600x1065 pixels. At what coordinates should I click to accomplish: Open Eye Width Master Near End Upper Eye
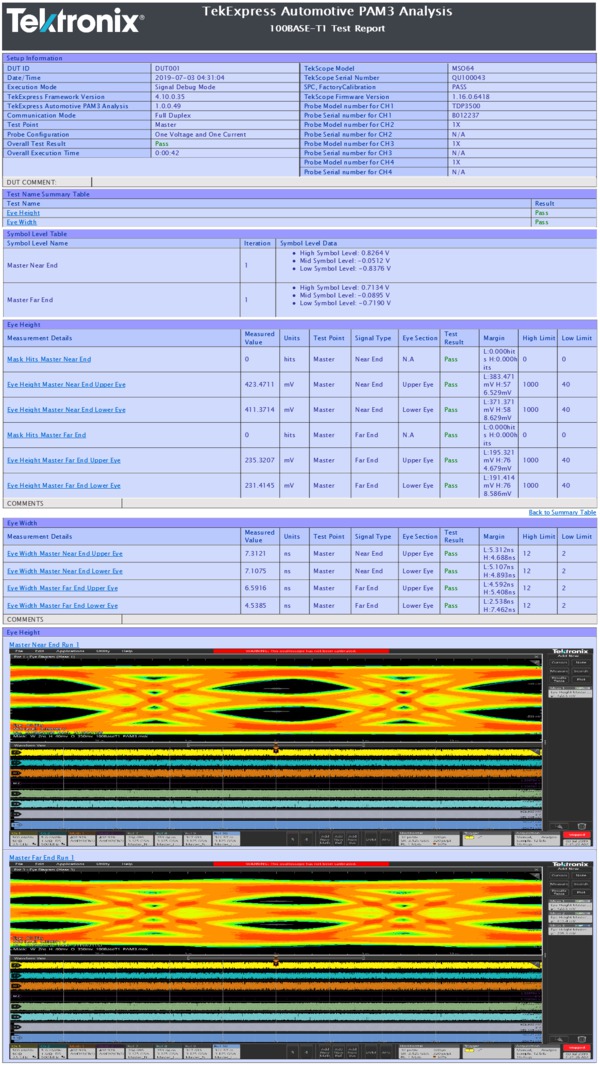click(65, 553)
